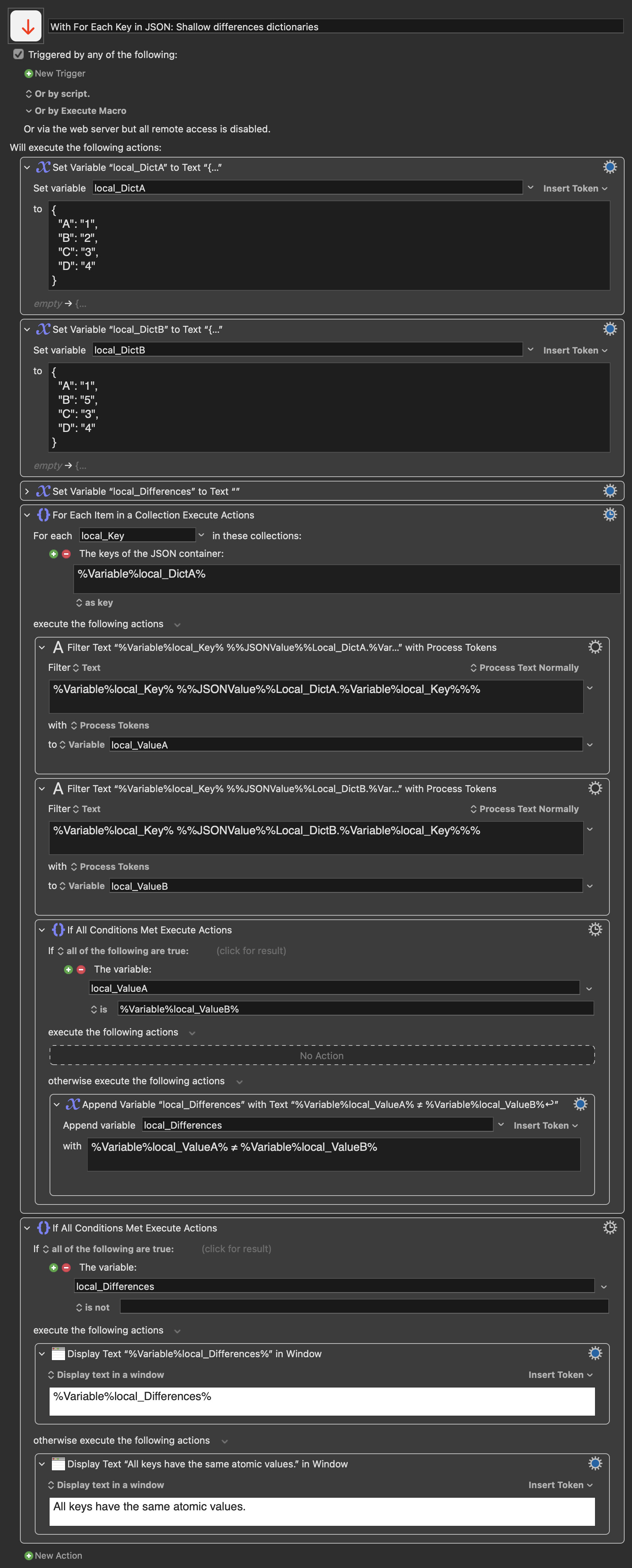
Task: Click the 'All keys have the same atomic values.' text box
Action: coord(322,1511)
